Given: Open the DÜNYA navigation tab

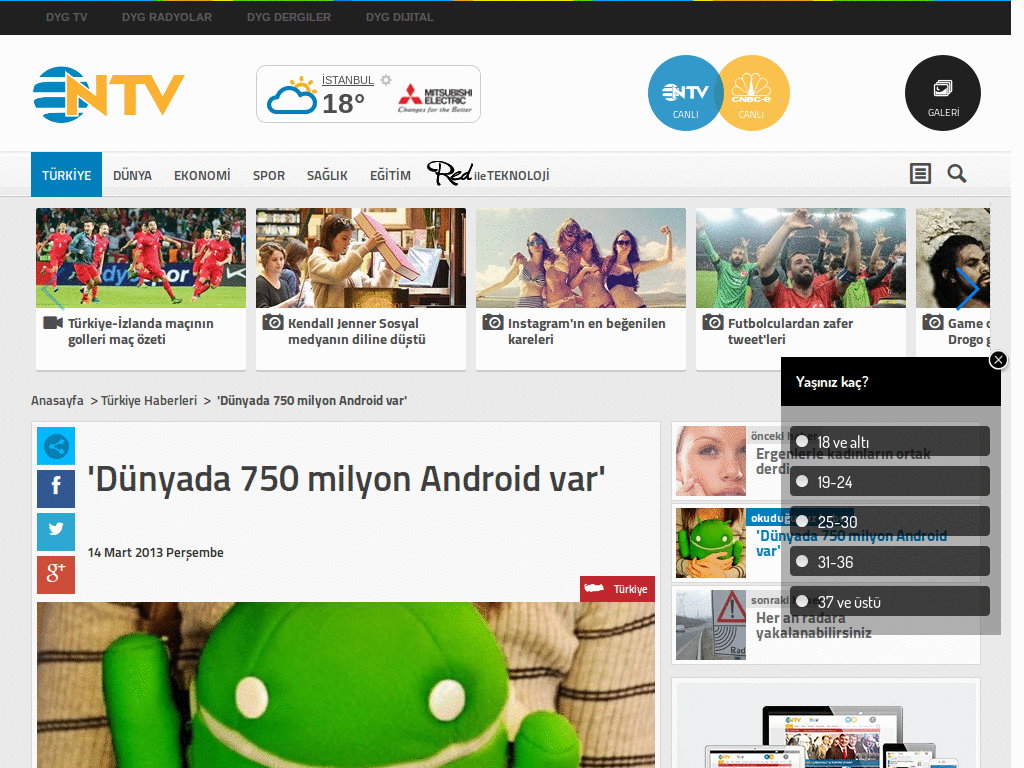Looking at the screenshot, I should [x=133, y=175].
